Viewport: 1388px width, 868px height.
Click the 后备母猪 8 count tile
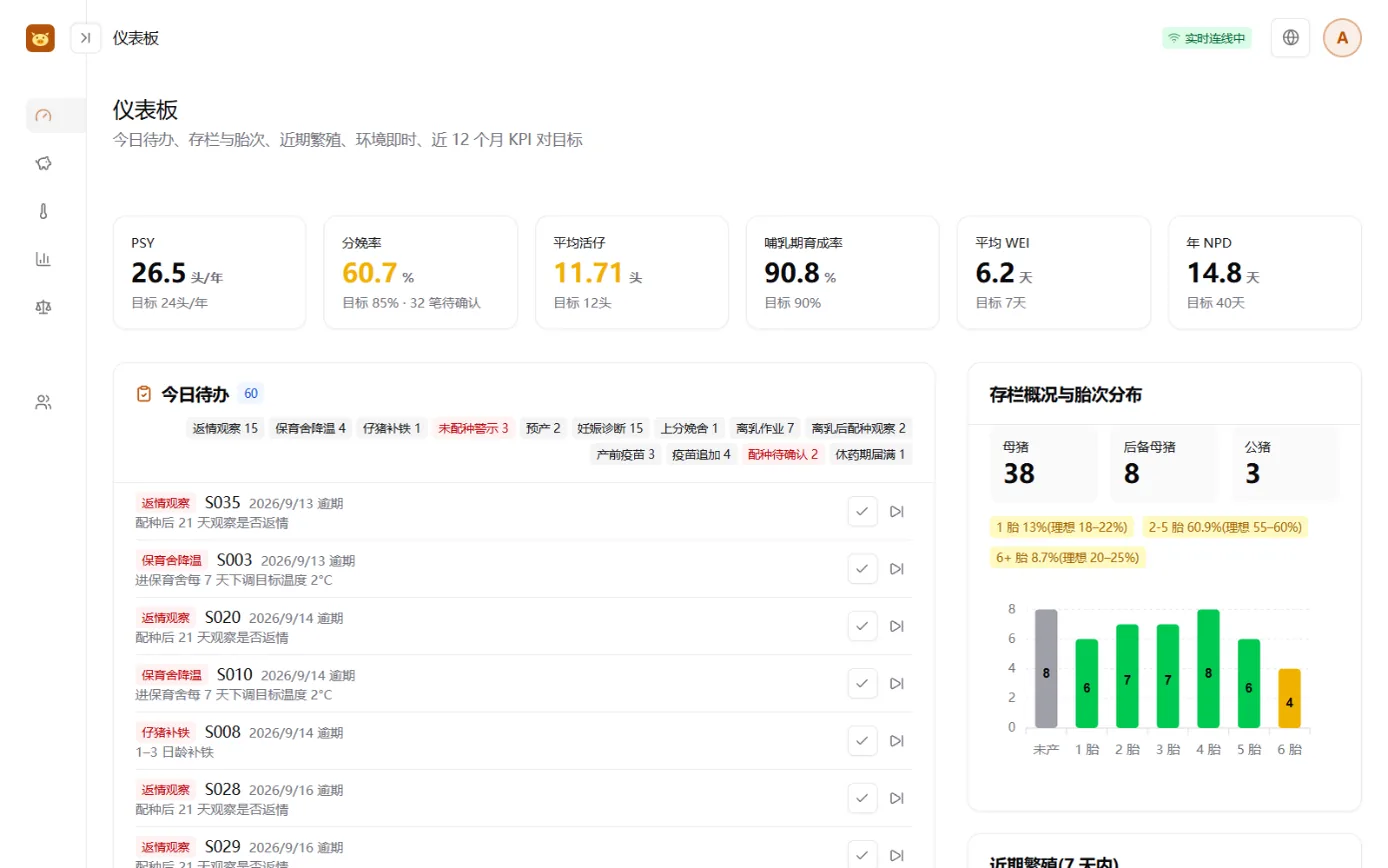pos(1164,463)
